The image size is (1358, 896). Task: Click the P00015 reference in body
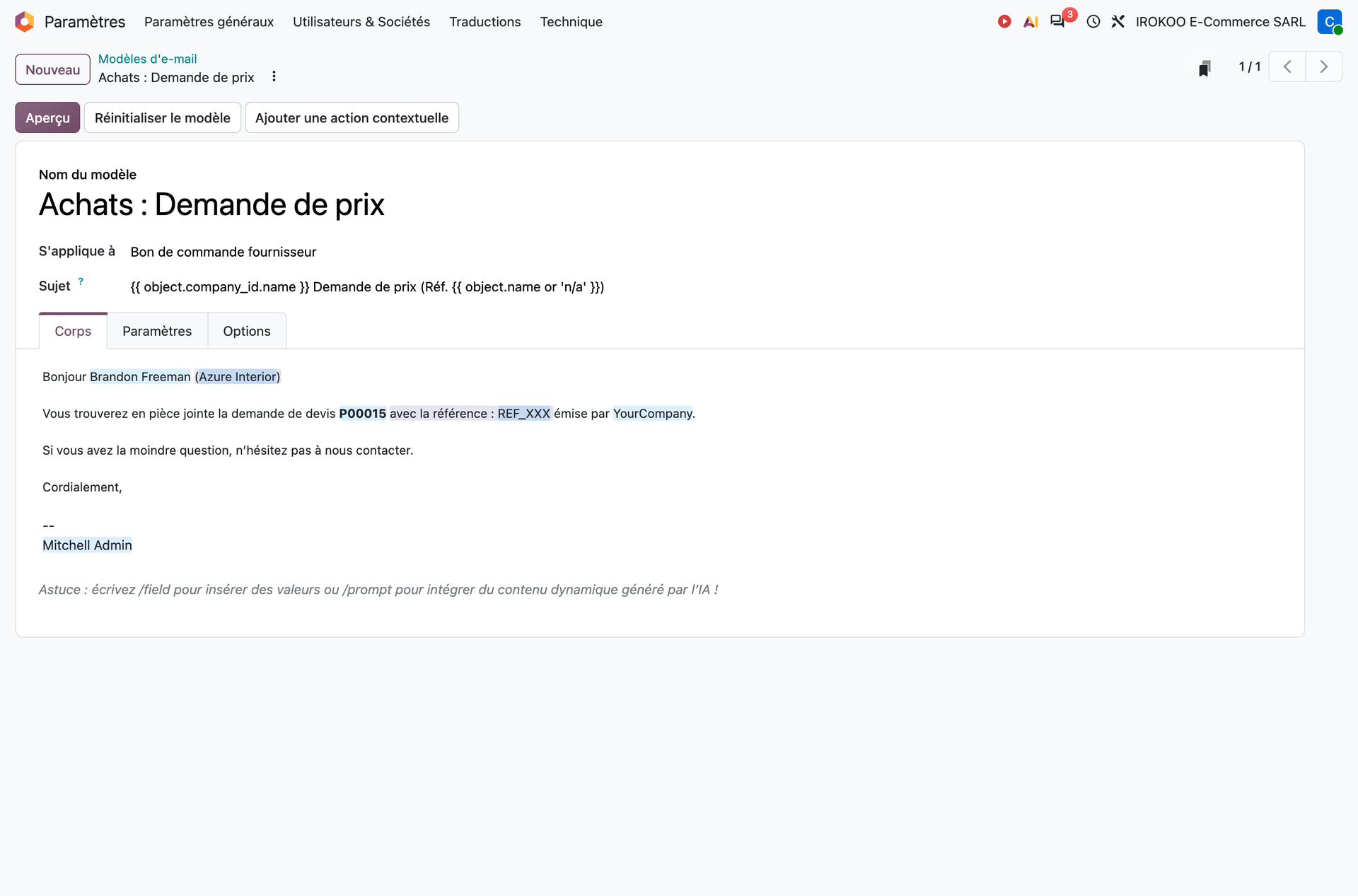[363, 414]
